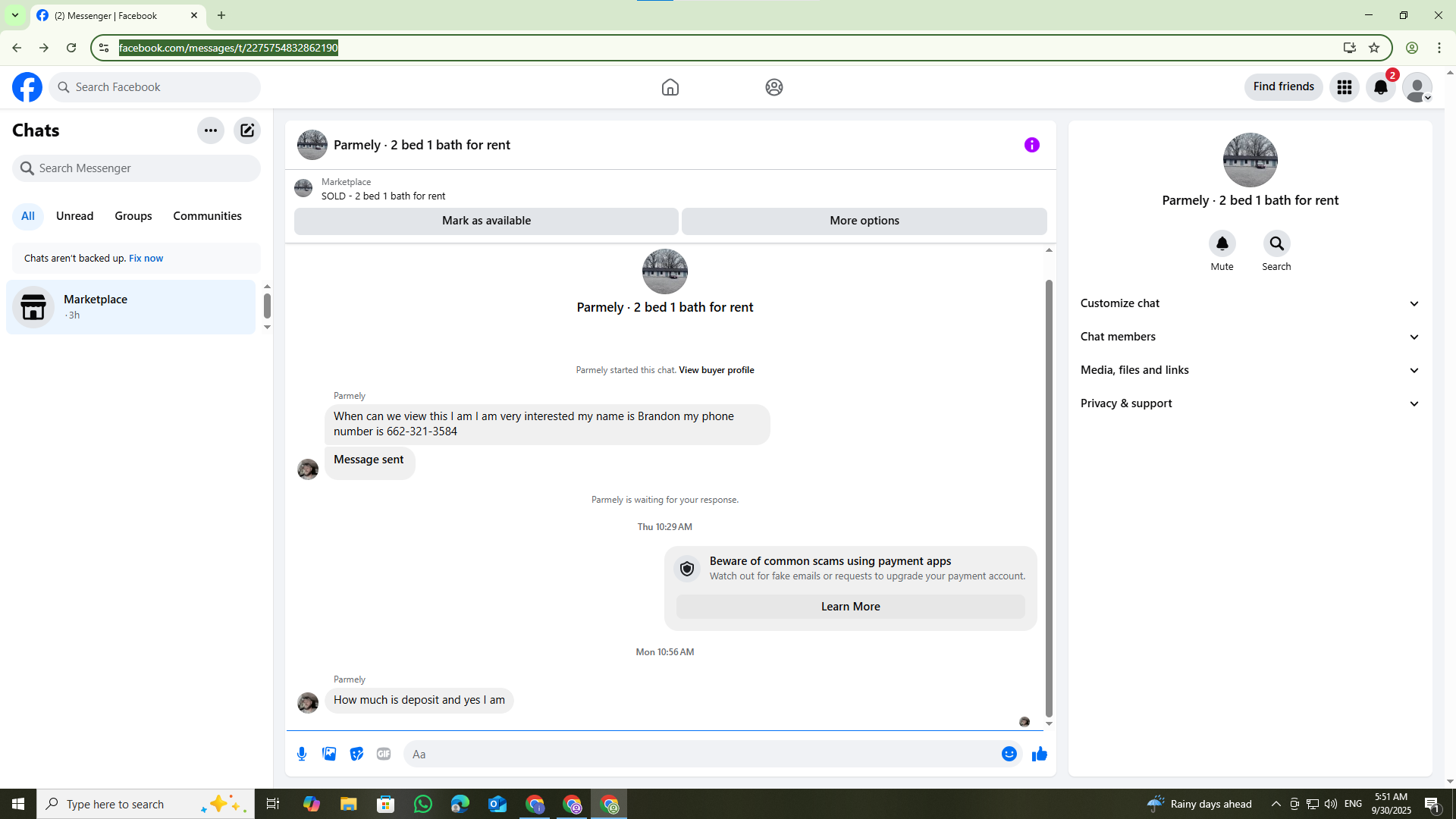This screenshot has width=1456, height=819.
Task: Choose a sticker
Action: click(356, 754)
